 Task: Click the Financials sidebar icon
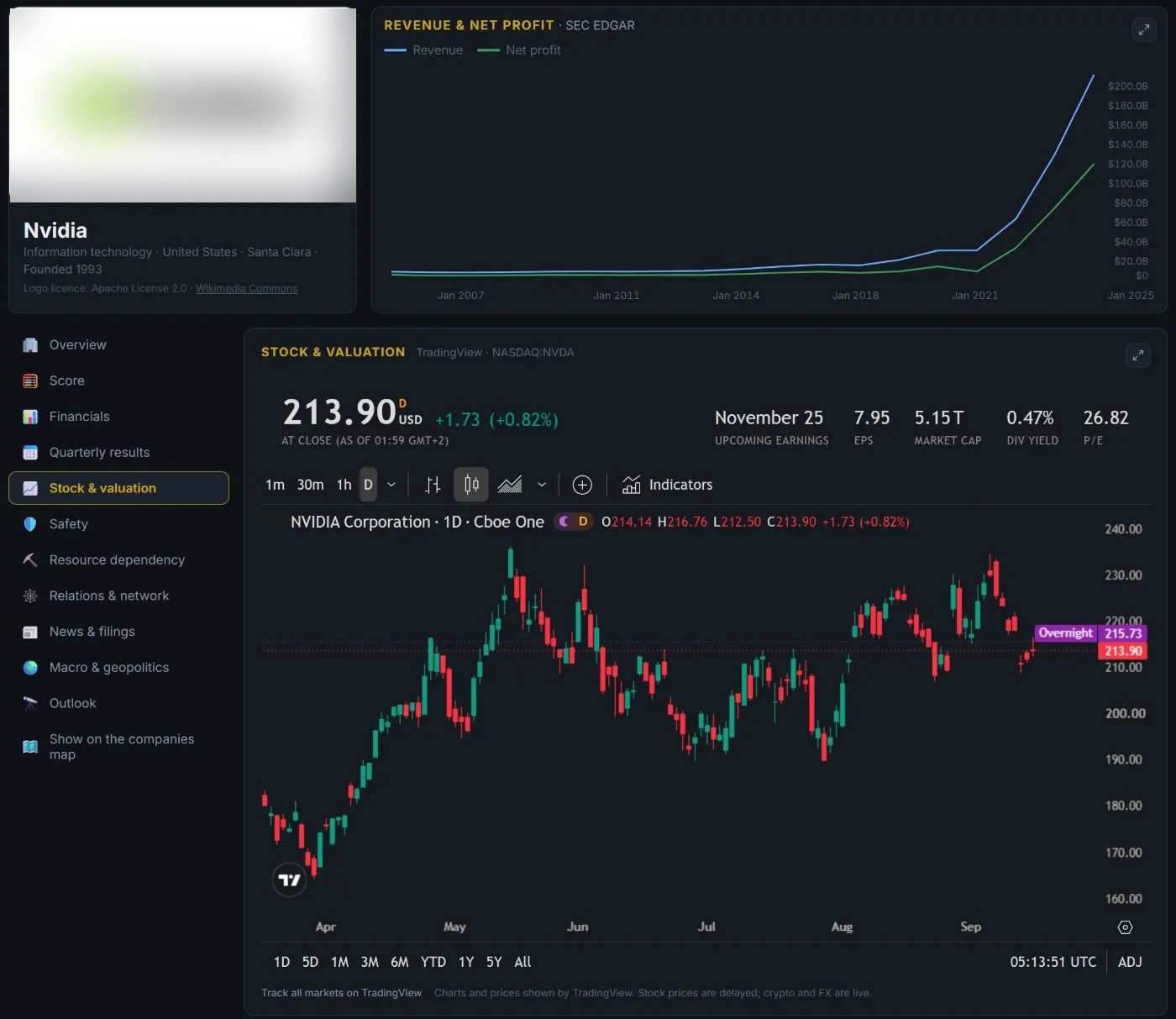[30, 417]
